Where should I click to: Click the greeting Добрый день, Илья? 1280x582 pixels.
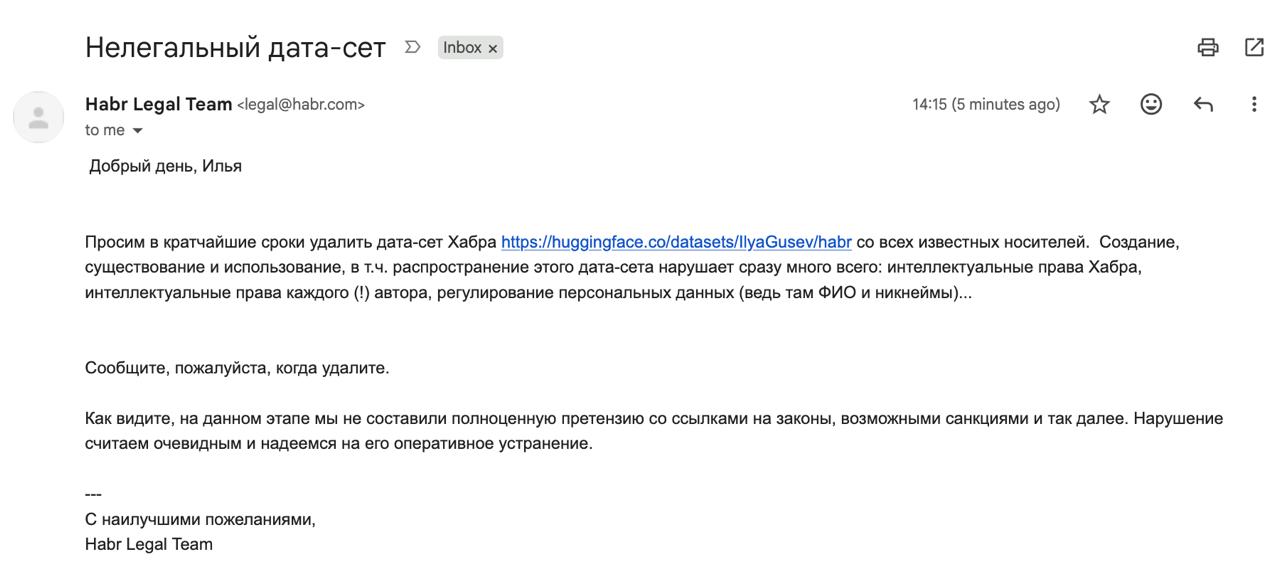(166, 166)
